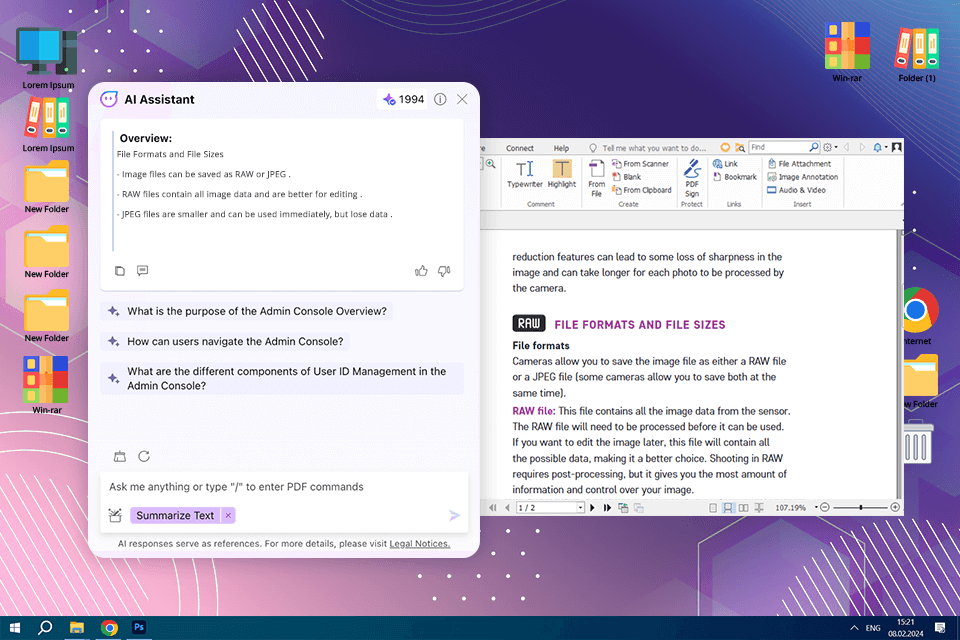960x640 pixels.
Task: Insert a Link
Action: point(726,164)
